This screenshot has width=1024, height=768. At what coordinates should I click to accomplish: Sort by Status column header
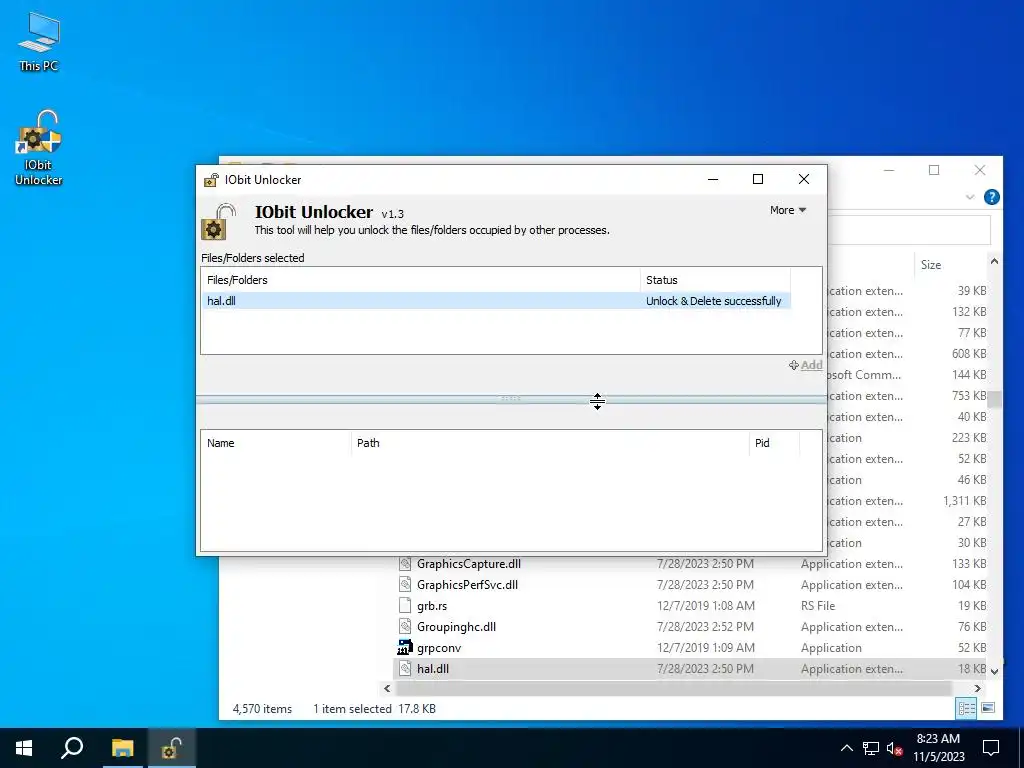click(715, 280)
